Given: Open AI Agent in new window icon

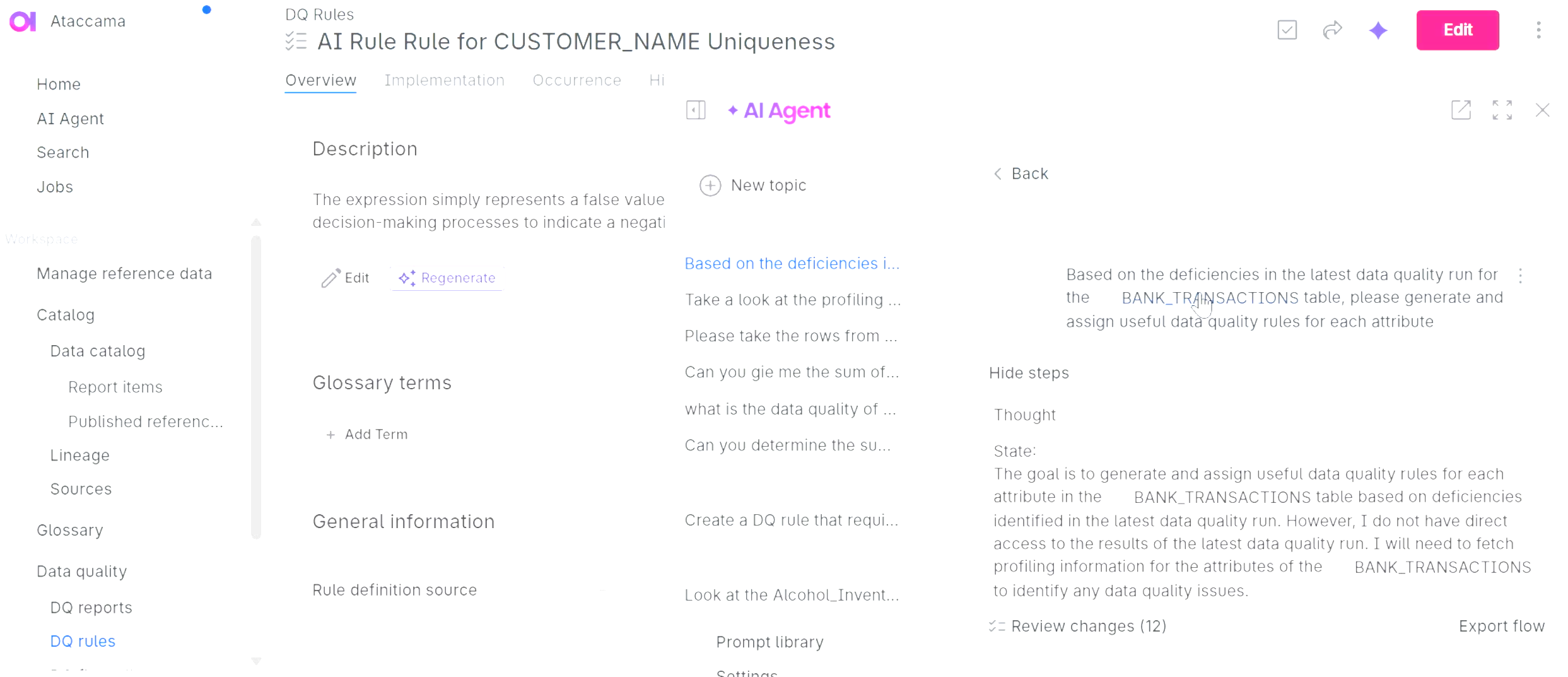Looking at the screenshot, I should (1461, 110).
